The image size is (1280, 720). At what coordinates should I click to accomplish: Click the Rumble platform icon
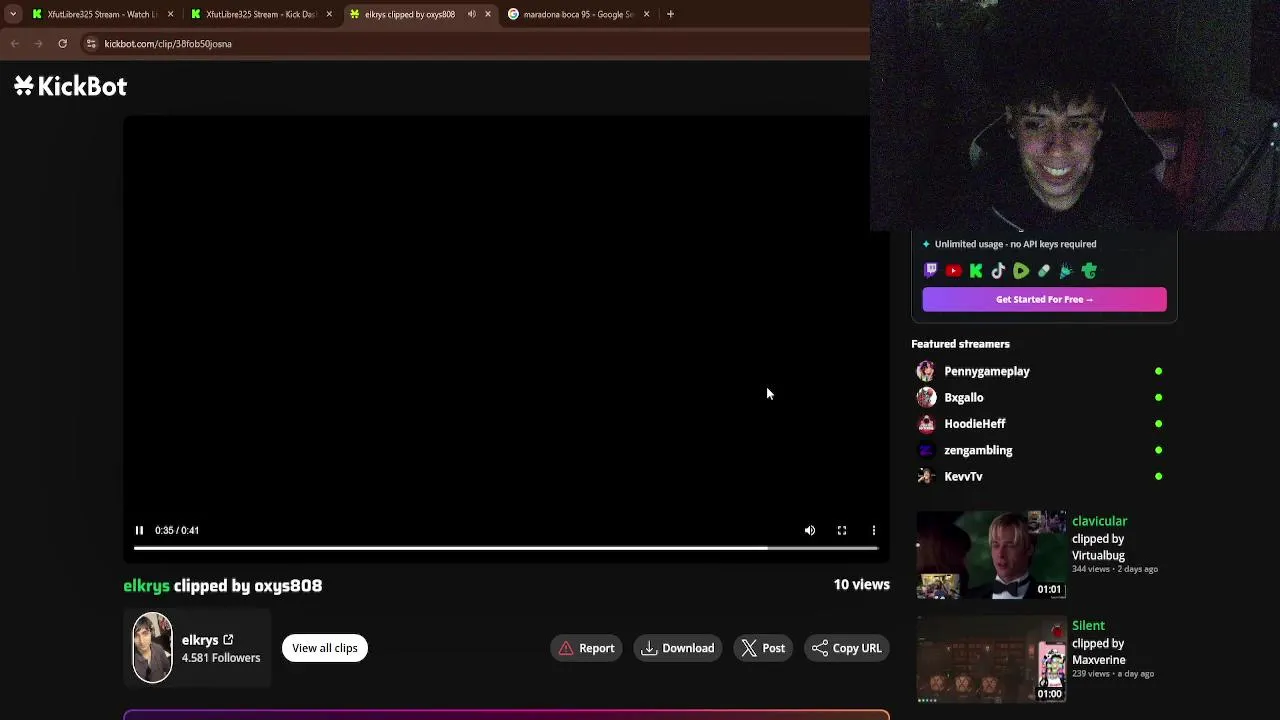[x=1021, y=270]
